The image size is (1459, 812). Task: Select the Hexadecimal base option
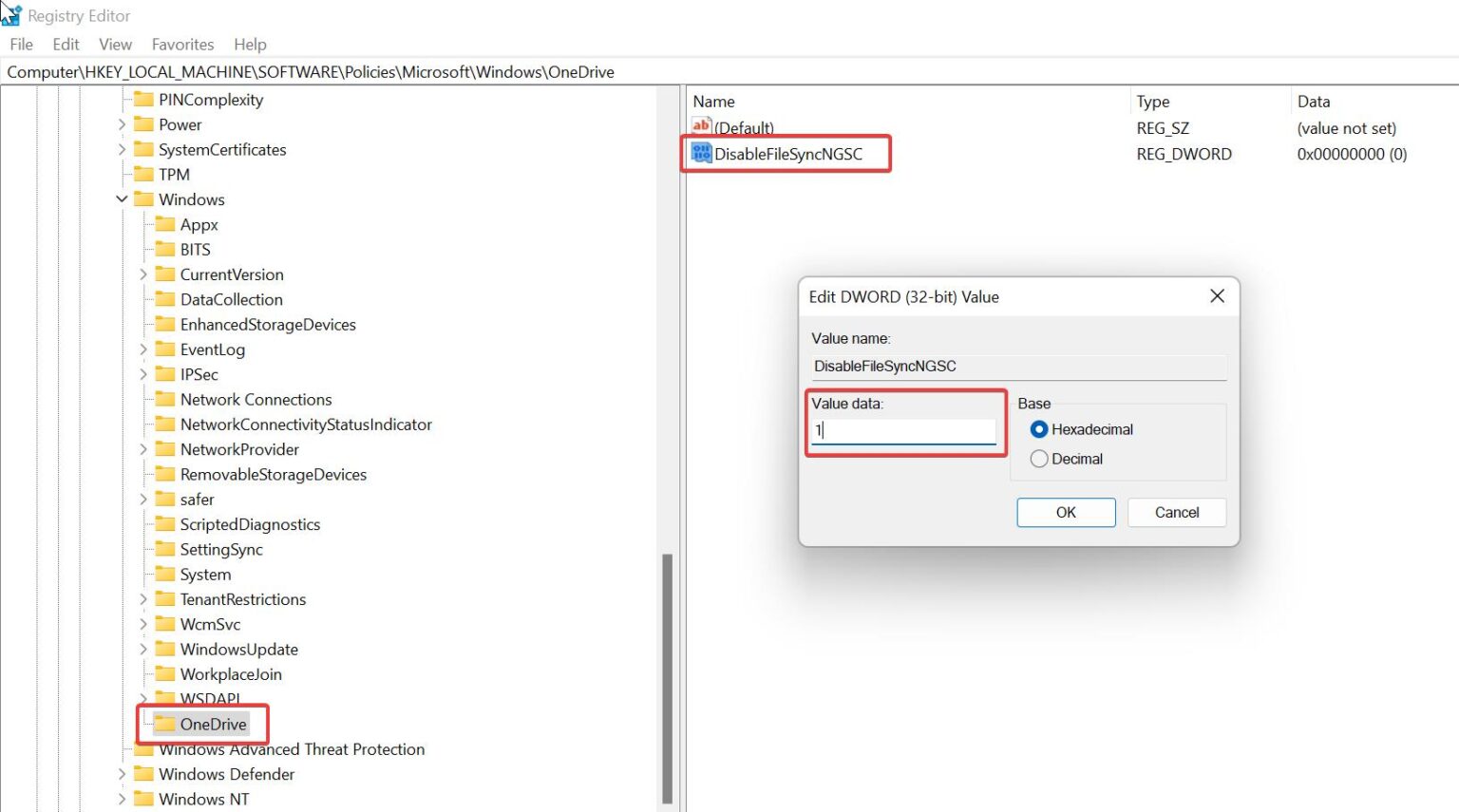click(x=1038, y=429)
